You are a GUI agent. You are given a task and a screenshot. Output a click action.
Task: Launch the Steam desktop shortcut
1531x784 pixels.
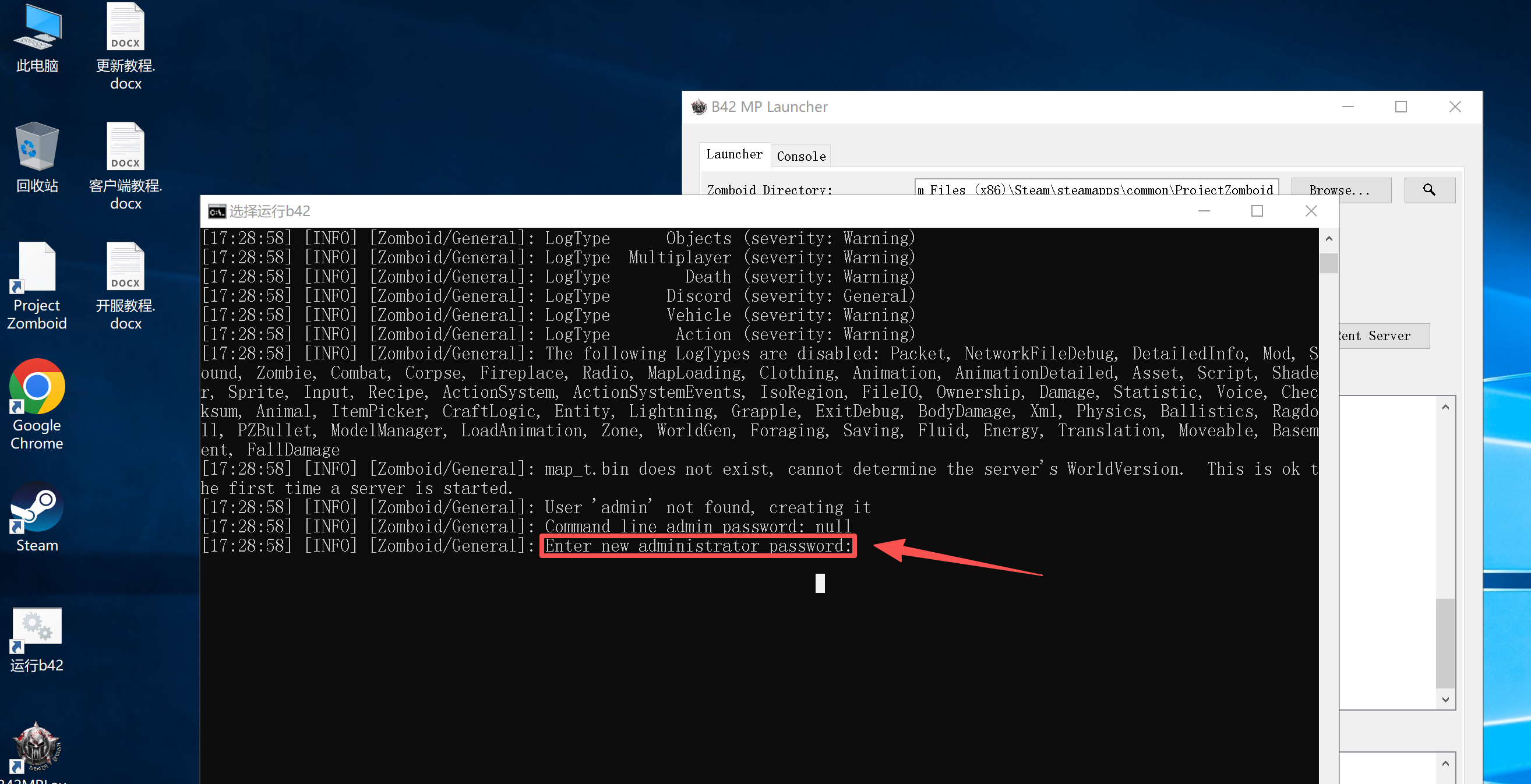click(37, 507)
